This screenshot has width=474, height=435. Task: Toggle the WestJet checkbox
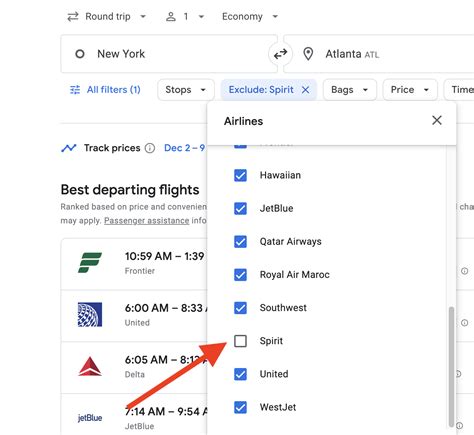240,407
